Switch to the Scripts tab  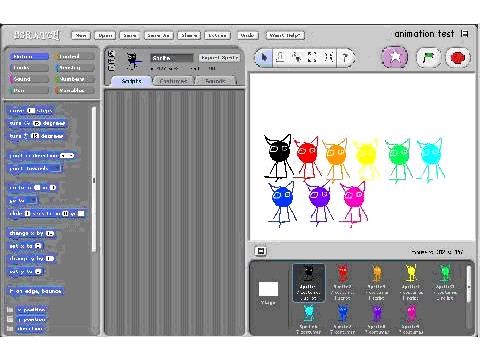pos(131,81)
